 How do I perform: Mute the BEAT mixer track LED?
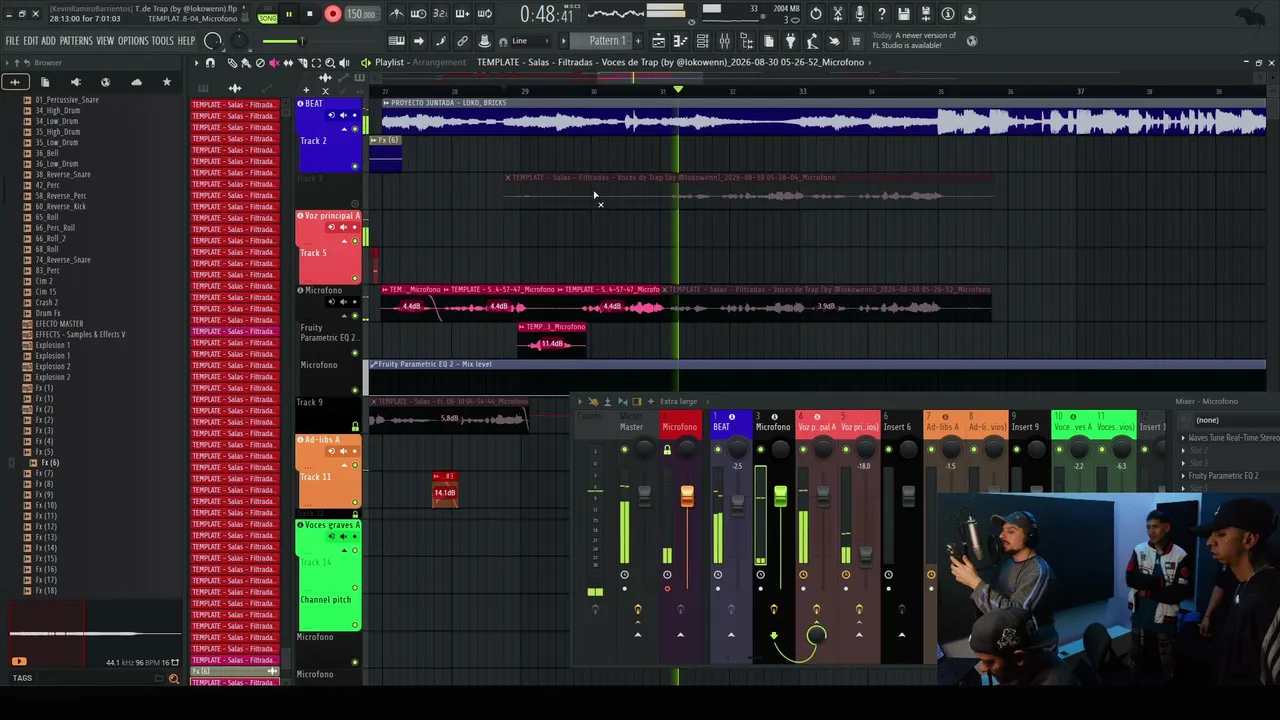tap(718, 450)
